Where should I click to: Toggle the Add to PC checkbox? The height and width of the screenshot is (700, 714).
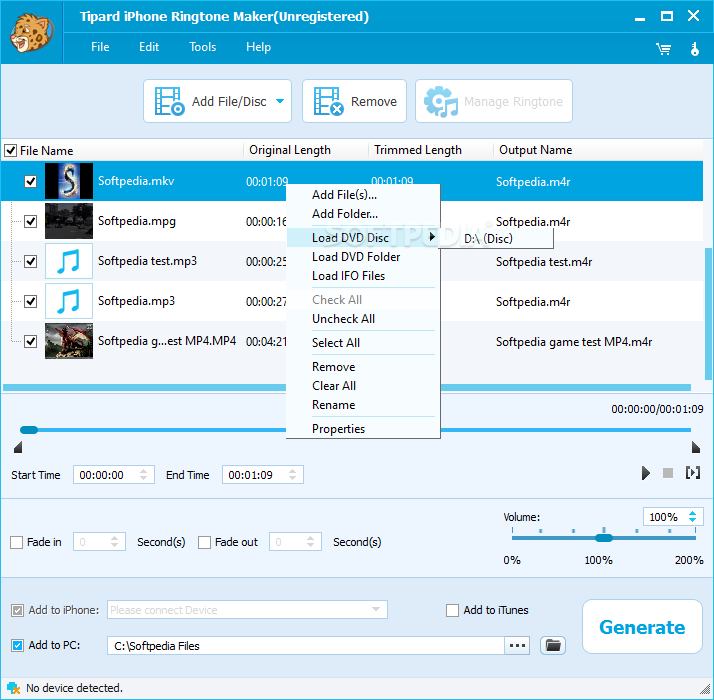17,645
